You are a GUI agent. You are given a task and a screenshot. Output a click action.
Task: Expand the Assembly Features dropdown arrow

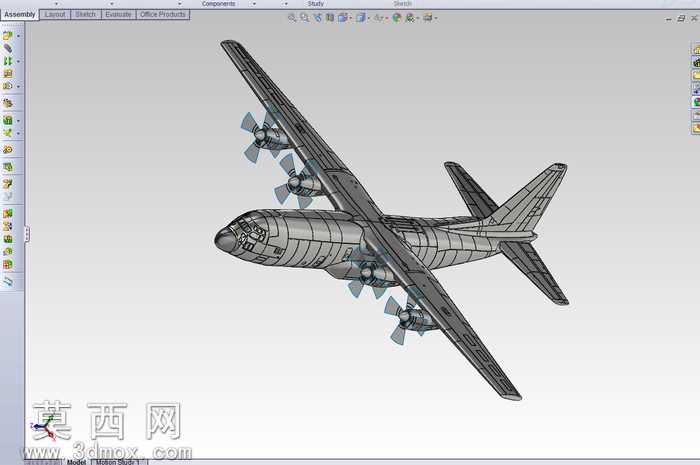tap(18, 120)
